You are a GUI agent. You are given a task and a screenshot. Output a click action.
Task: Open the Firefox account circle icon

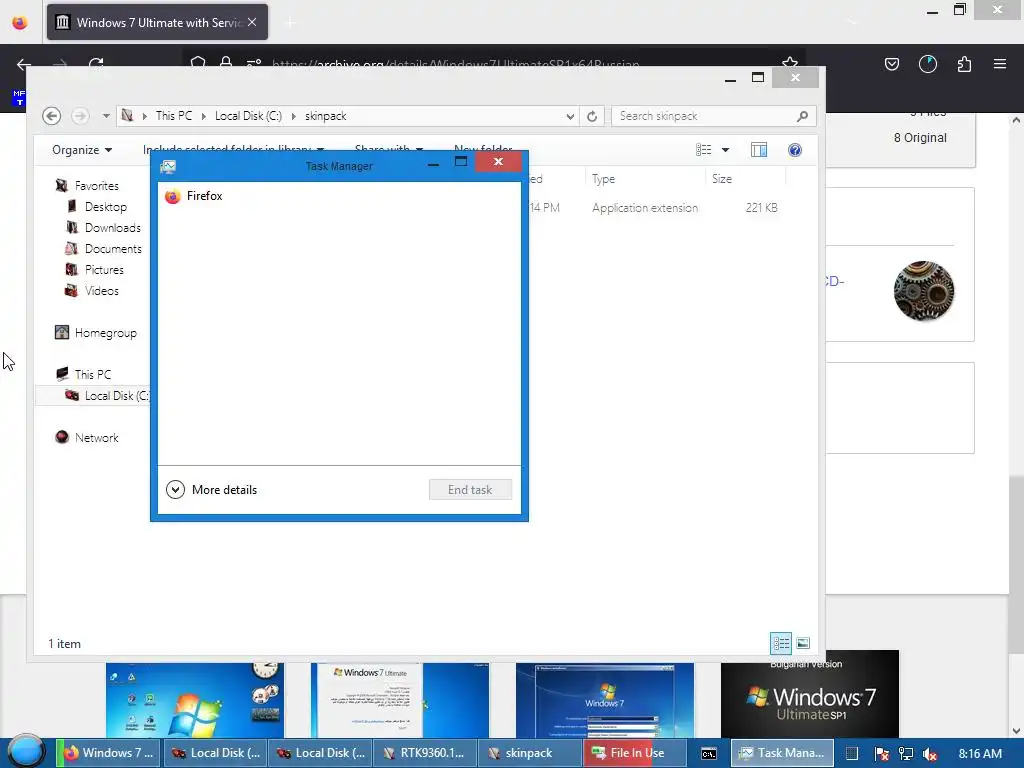click(927, 64)
